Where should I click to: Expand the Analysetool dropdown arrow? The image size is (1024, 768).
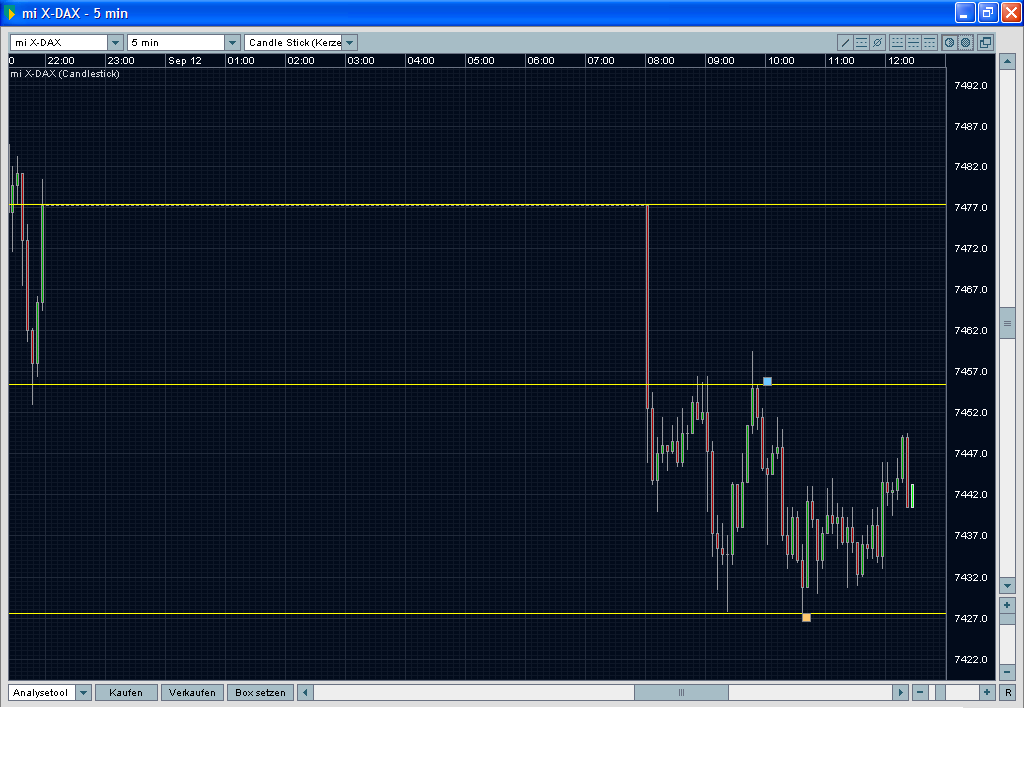[84, 693]
